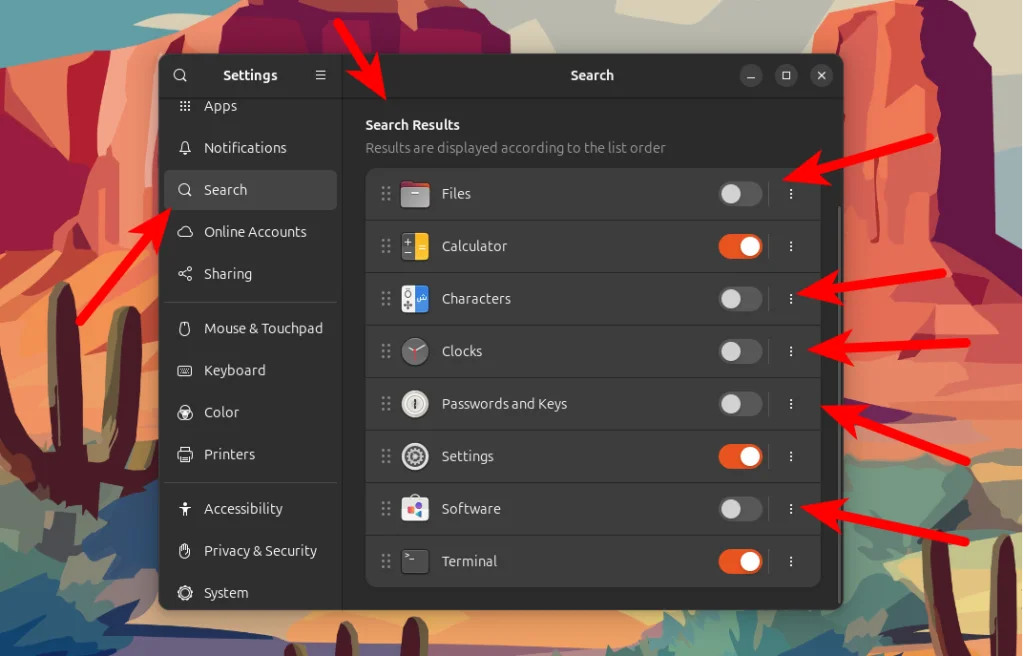
Task: Click the Calculator app icon
Action: pyautogui.click(x=415, y=246)
